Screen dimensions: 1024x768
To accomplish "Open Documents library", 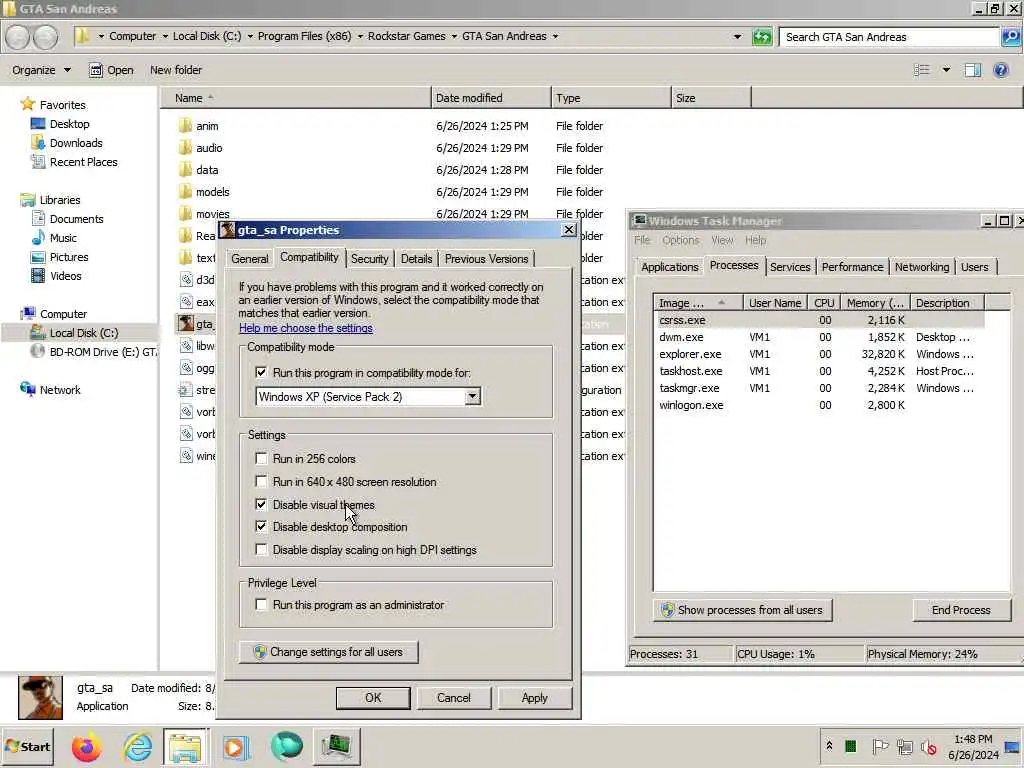I will [x=76, y=219].
